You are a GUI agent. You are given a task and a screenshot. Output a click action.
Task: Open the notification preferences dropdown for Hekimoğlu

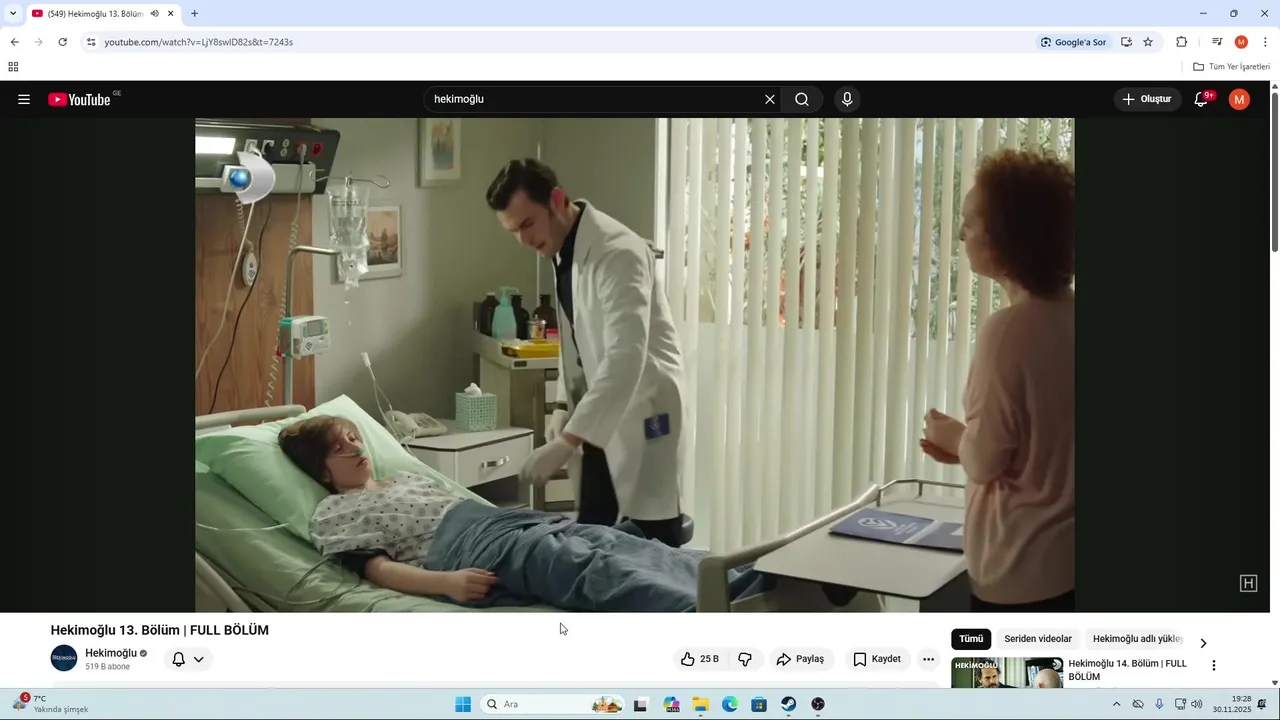pos(188,659)
